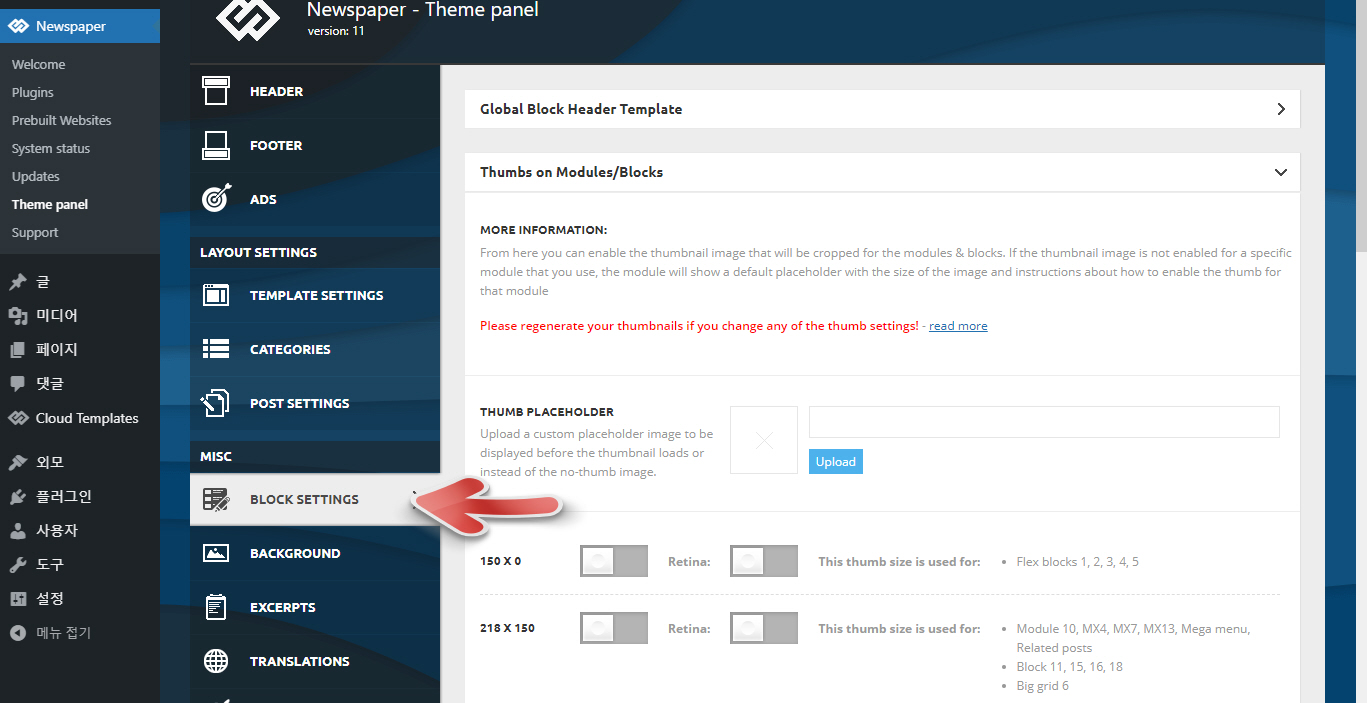Screen dimensions: 1367x703
Task: Click the thumb placeholder URL input field
Action: (x=1044, y=422)
